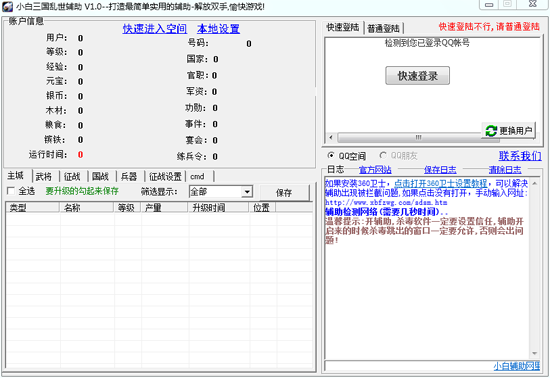Click the 快速登录 button
Image resolution: width=550 pixels, height=378 pixels.
[x=417, y=75]
